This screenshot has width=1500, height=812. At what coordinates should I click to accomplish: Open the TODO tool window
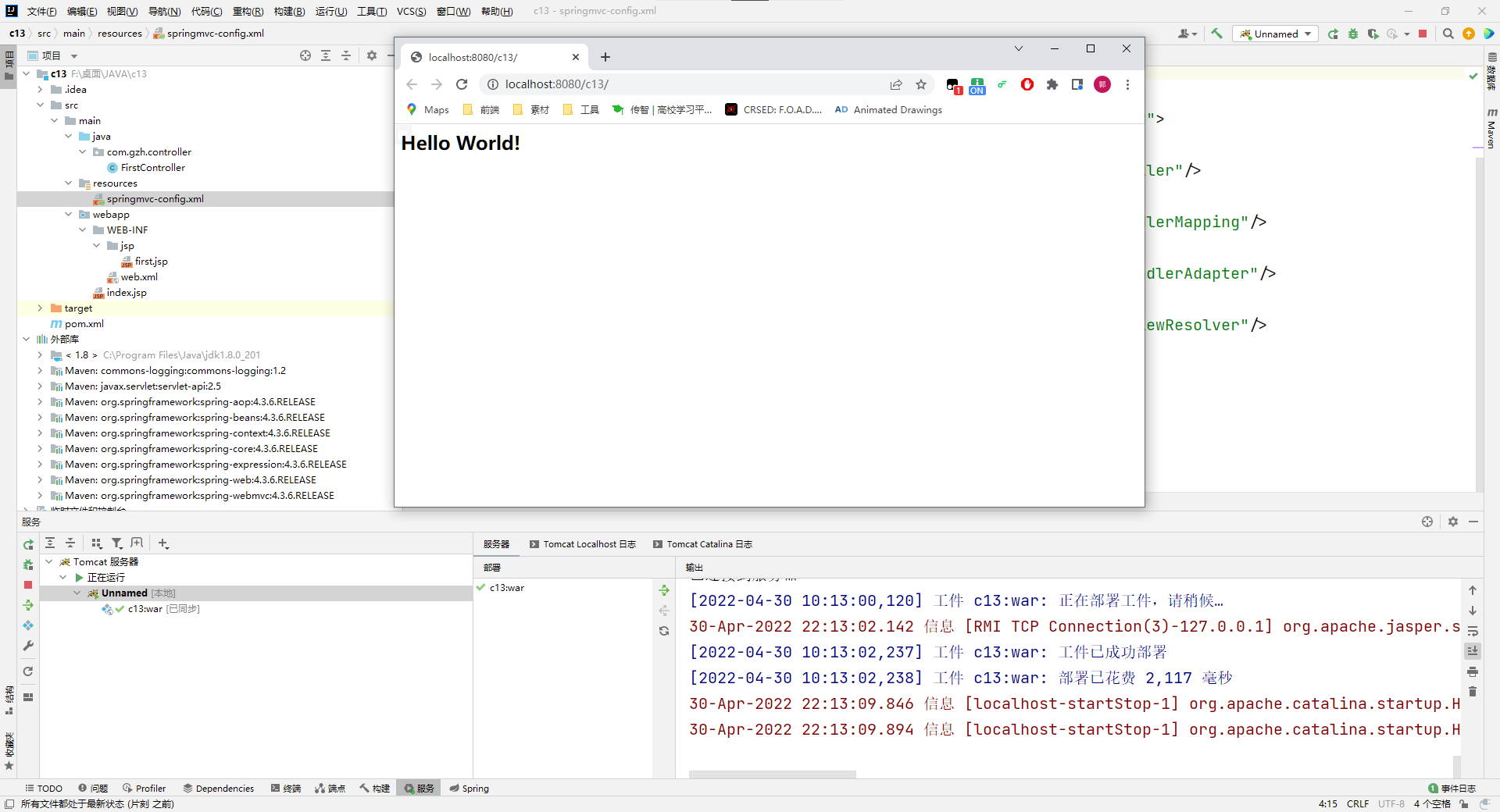(44, 789)
